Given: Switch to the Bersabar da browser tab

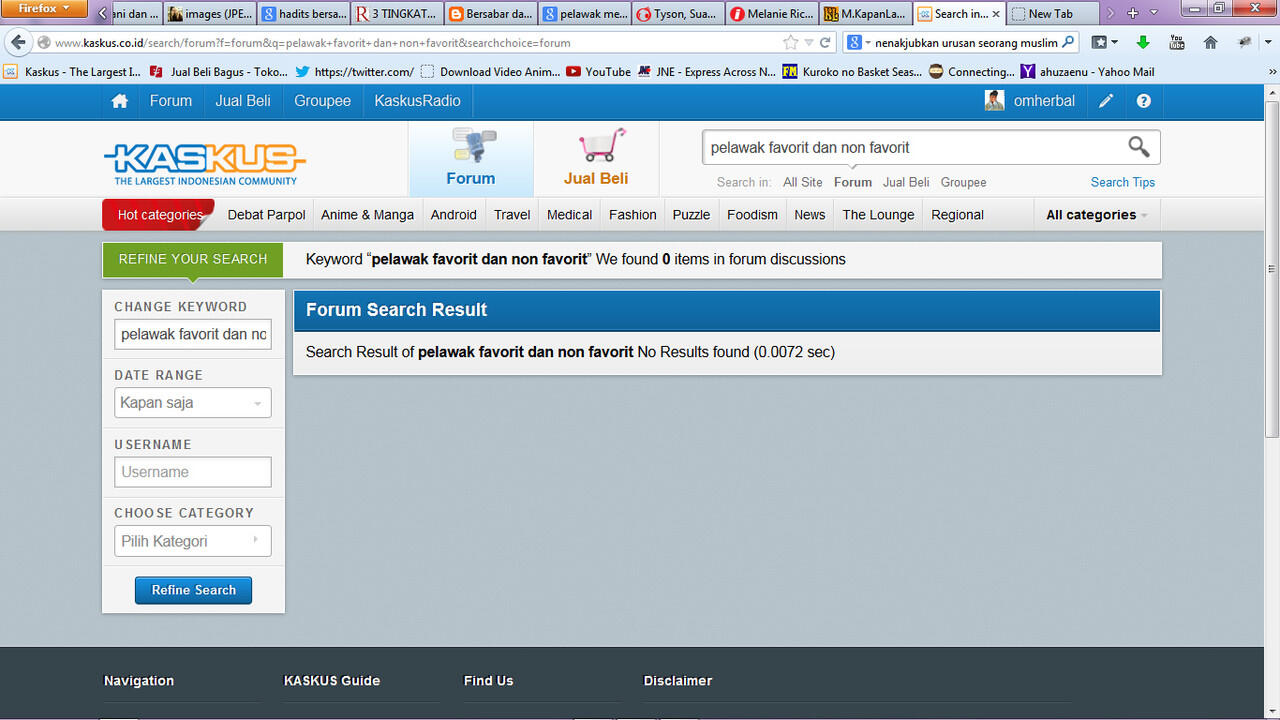Looking at the screenshot, I should point(490,14).
